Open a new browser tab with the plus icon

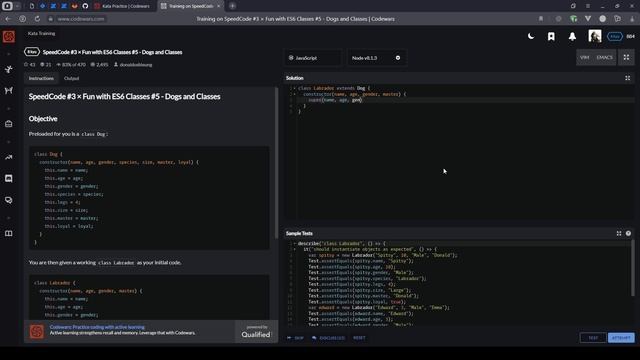(x=232, y=6)
